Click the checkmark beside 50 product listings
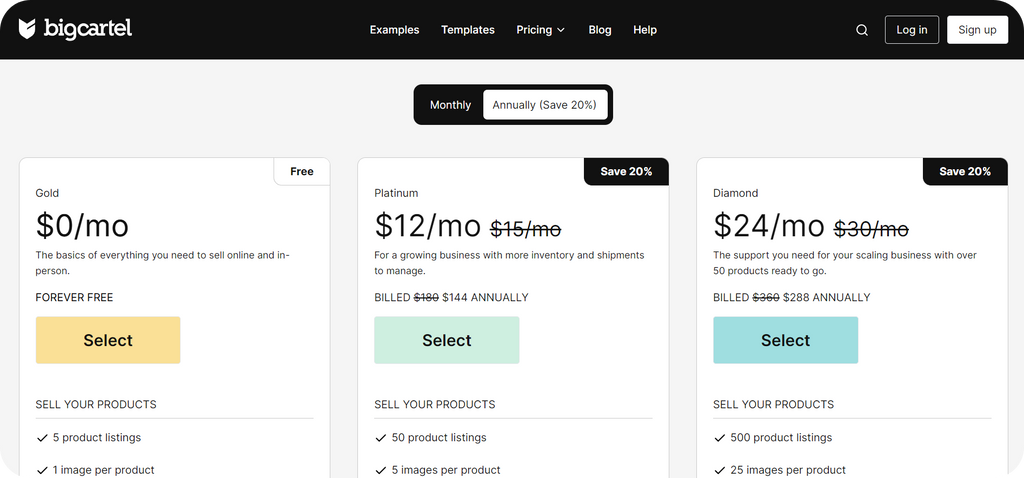The height and width of the screenshot is (478, 1024). 381,438
